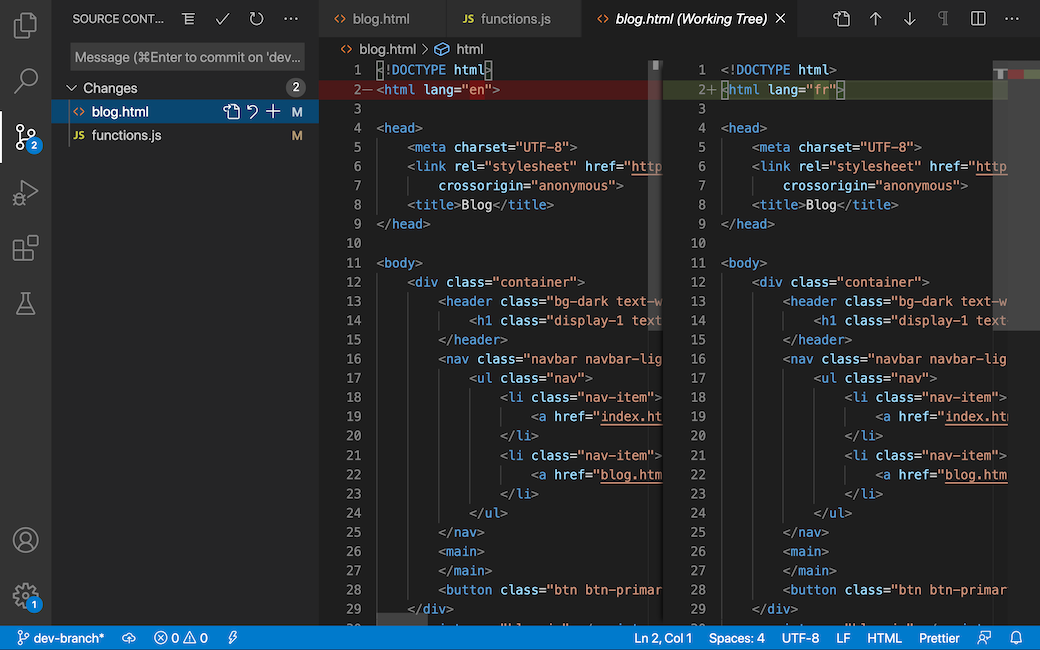Open Run and Debug panel
The image size is (1040, 650).
(x=26, y=192)
